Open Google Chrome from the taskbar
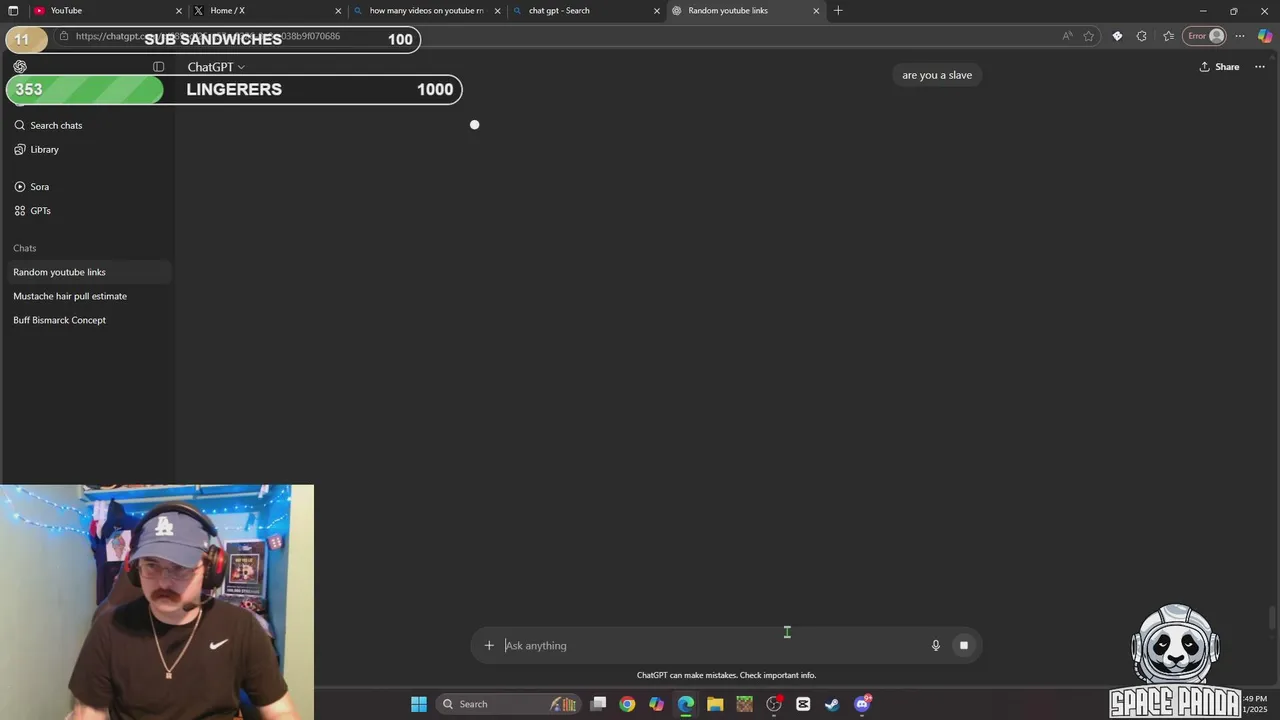 point(627,704)
